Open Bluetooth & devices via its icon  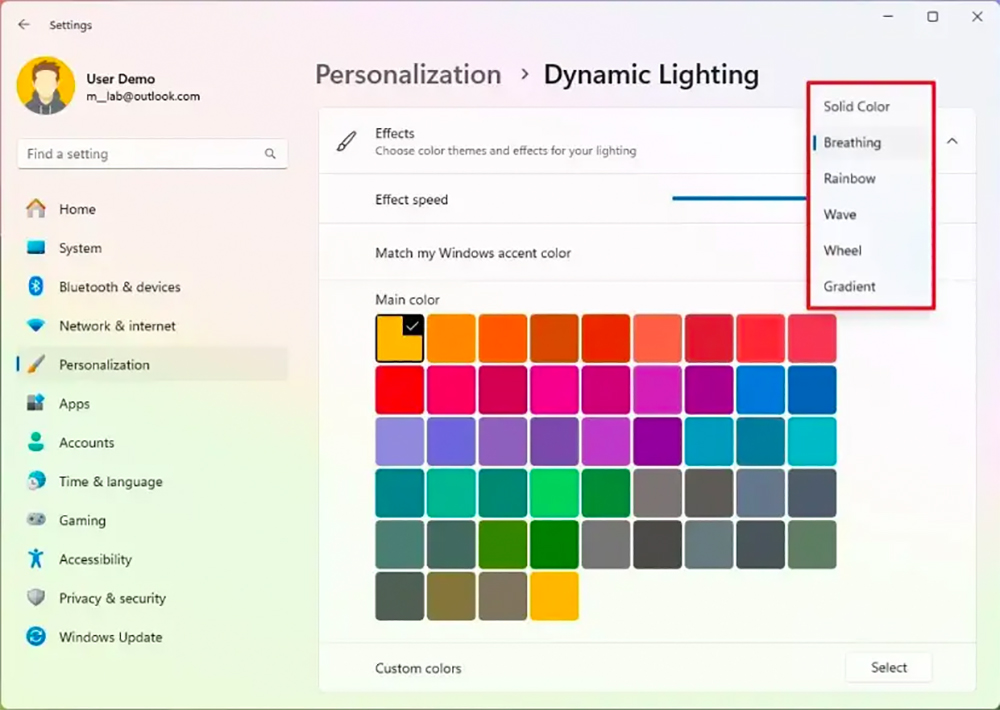[36, 286]
